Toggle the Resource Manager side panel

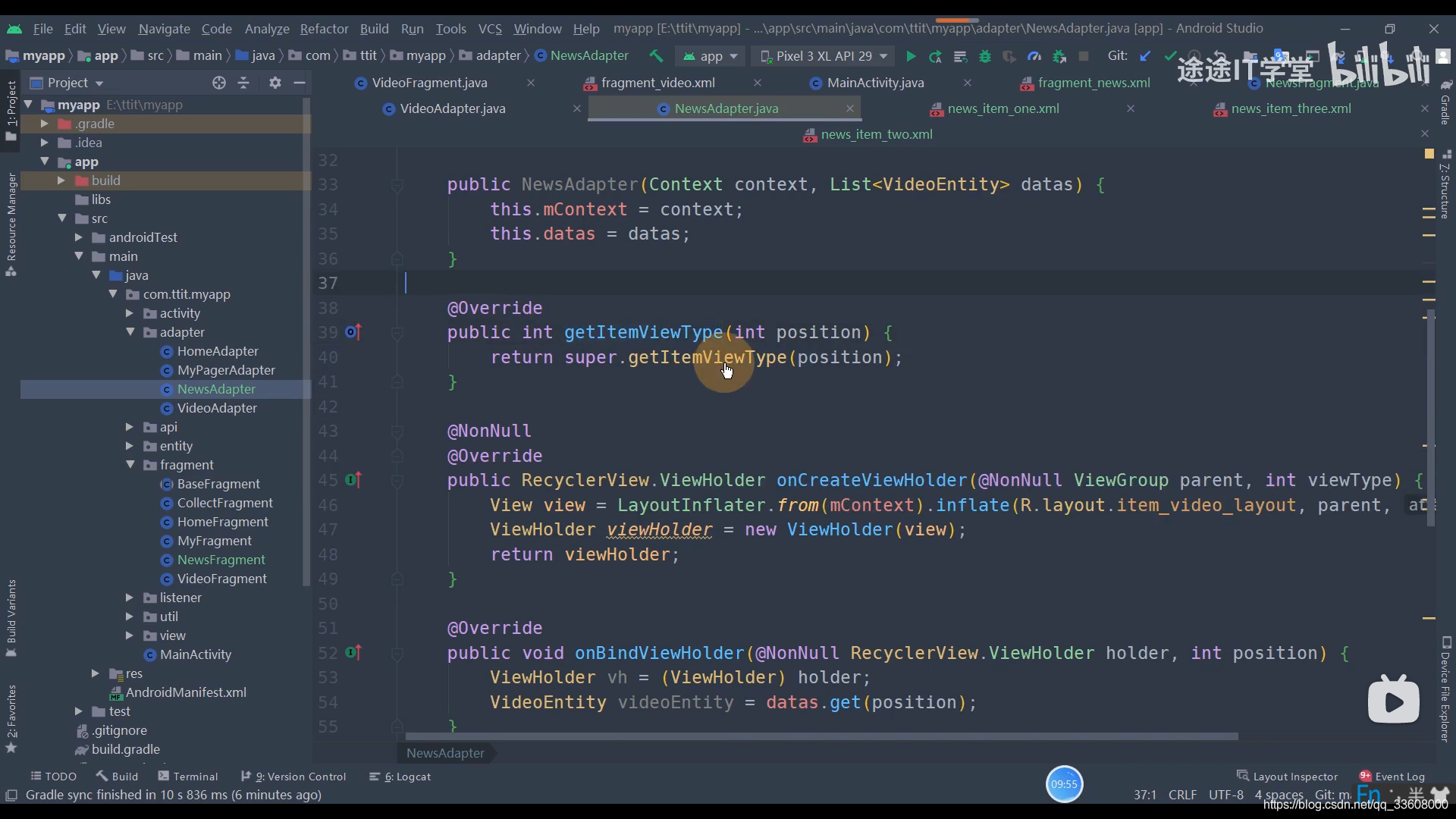tap(11, 224)
